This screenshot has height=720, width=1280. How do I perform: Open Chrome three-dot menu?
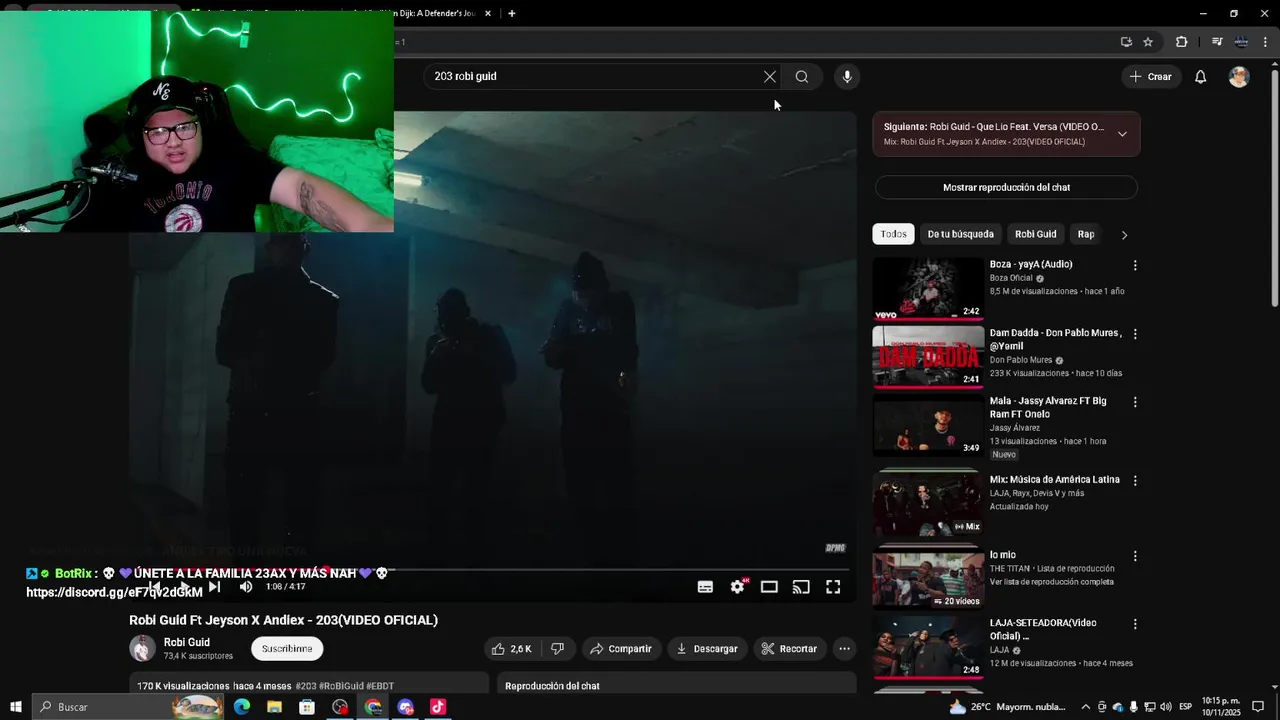click(x=1263, y=42)
